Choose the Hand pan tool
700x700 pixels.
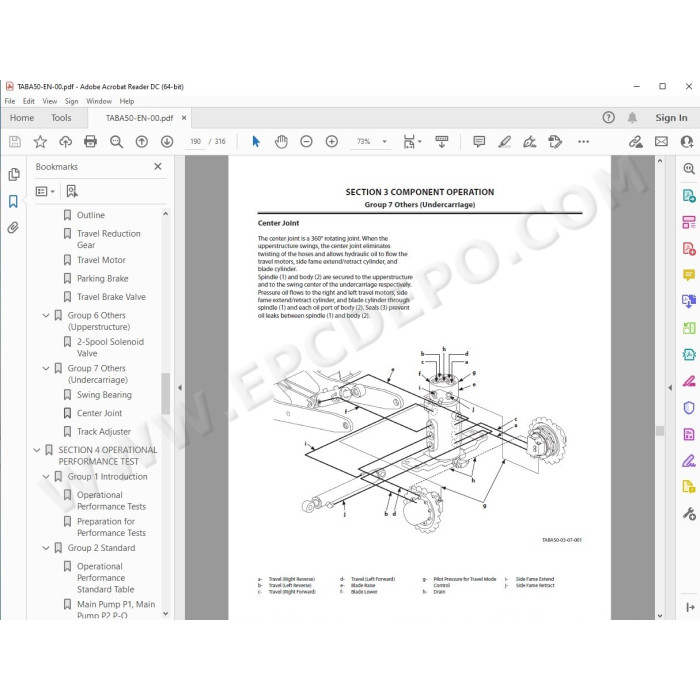coord(281,142)
